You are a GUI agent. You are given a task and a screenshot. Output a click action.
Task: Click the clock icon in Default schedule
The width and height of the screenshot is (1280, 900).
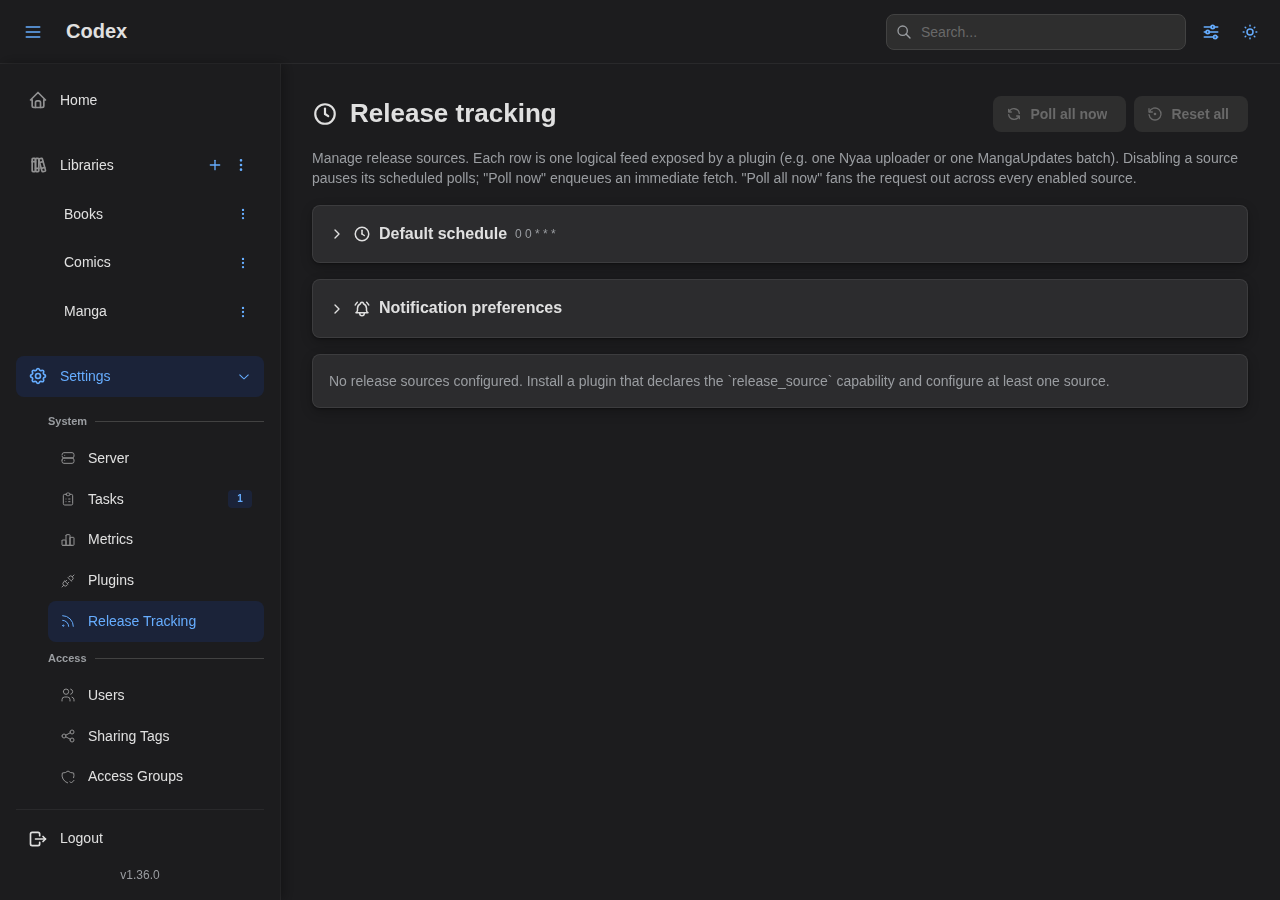[x=362, y=234]
